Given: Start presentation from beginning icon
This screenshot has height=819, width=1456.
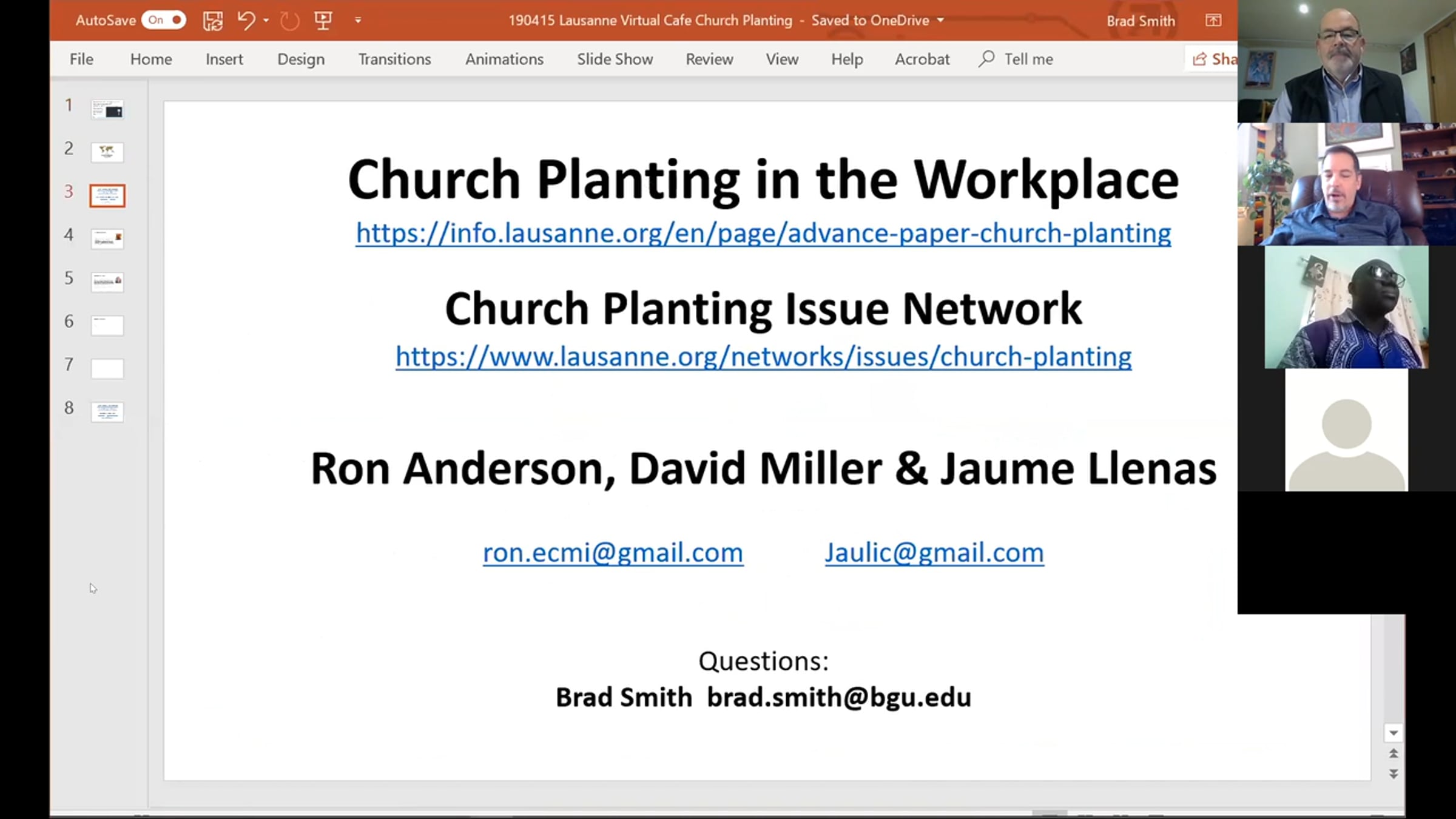Looking at the screenshot, I should [323, 21].
